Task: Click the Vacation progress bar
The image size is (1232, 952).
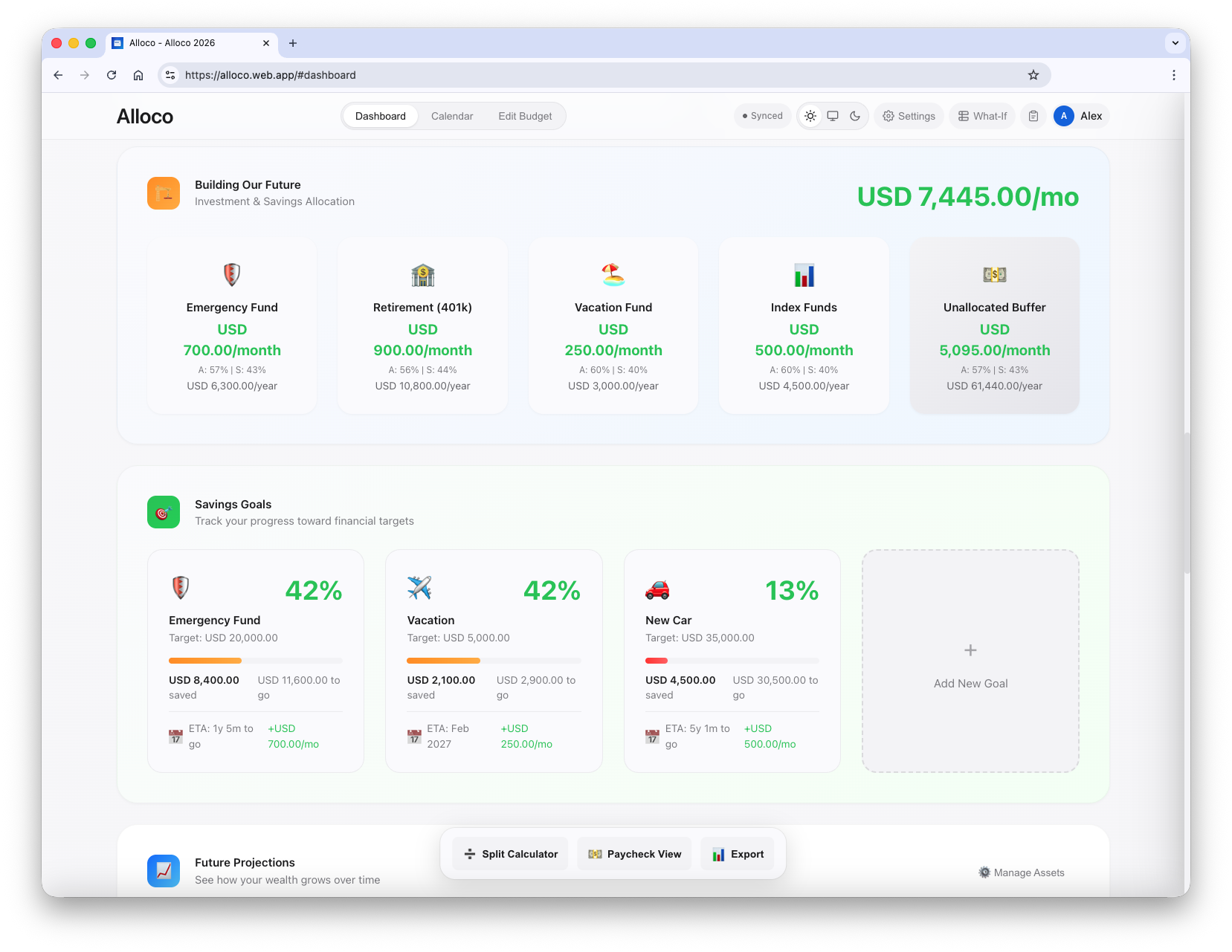Action: tap(493, 661)
